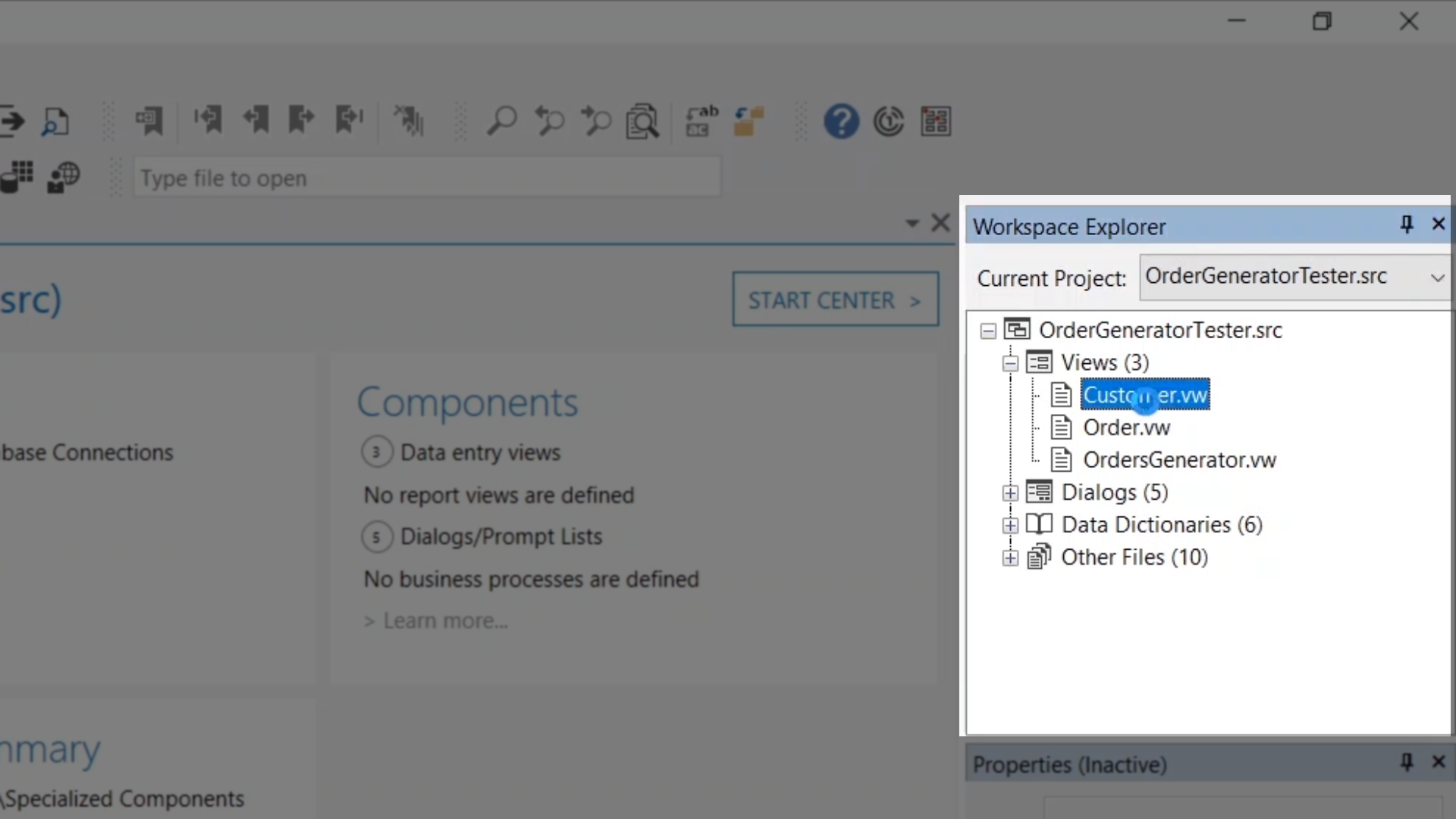The image size is (1456, 819).
Task: Expand the Dialogs (5) tree node
Action: (1009, 493)
